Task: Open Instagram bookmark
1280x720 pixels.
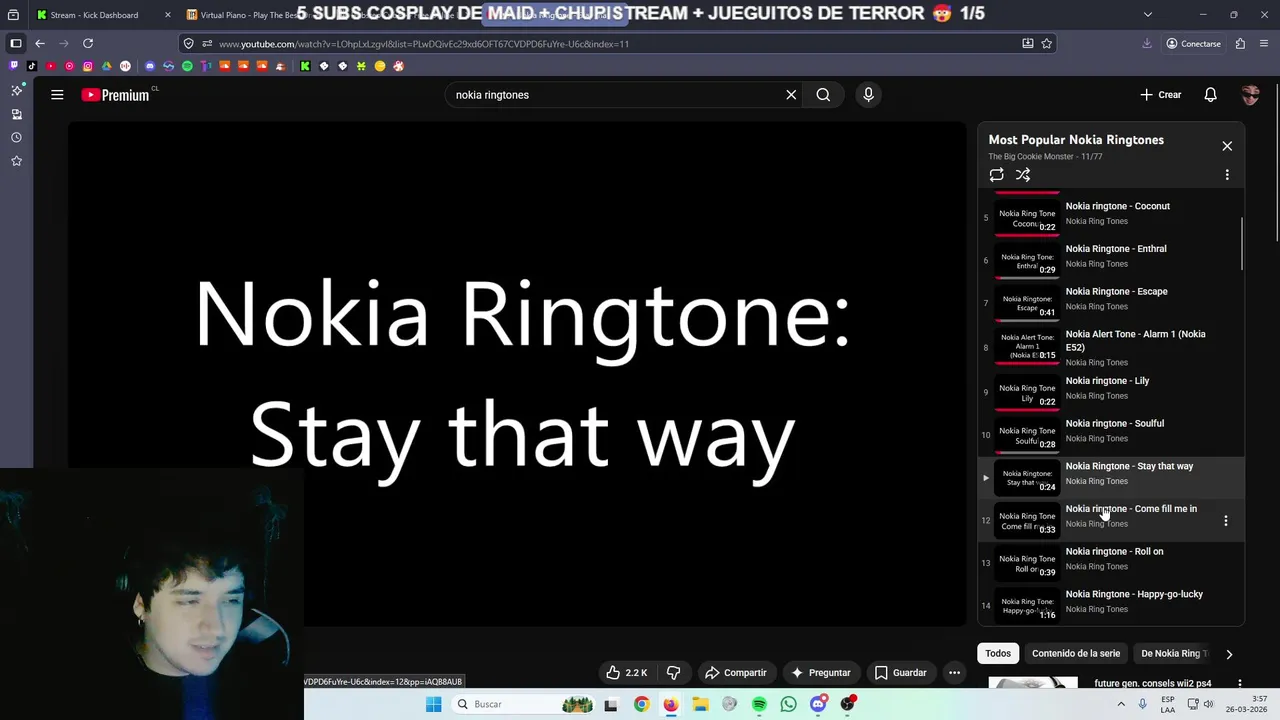Action: 88,66
